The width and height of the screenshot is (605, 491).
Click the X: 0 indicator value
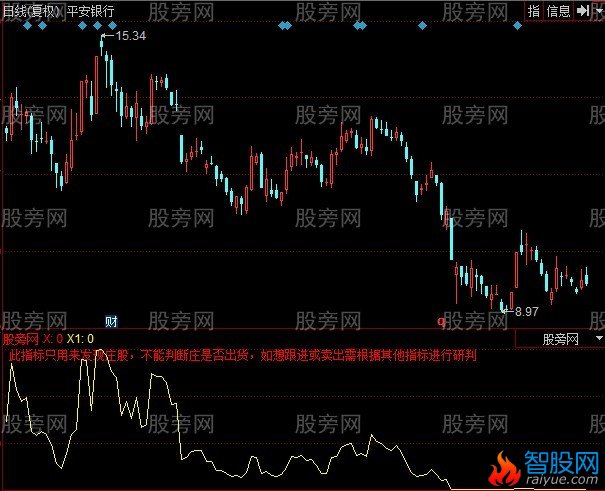[53, 339]
